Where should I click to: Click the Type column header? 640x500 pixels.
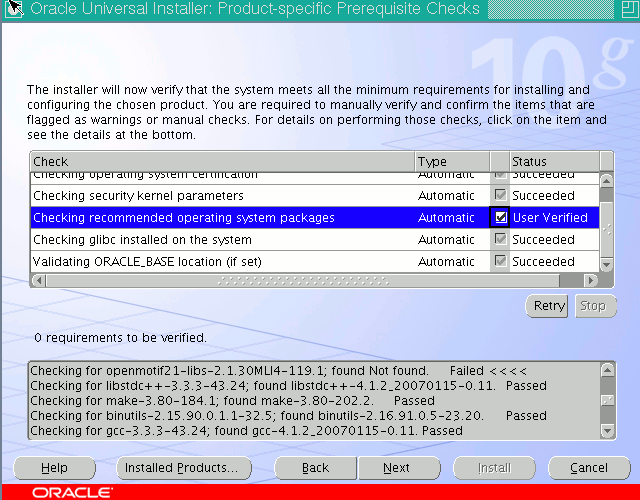coord(452,162)
